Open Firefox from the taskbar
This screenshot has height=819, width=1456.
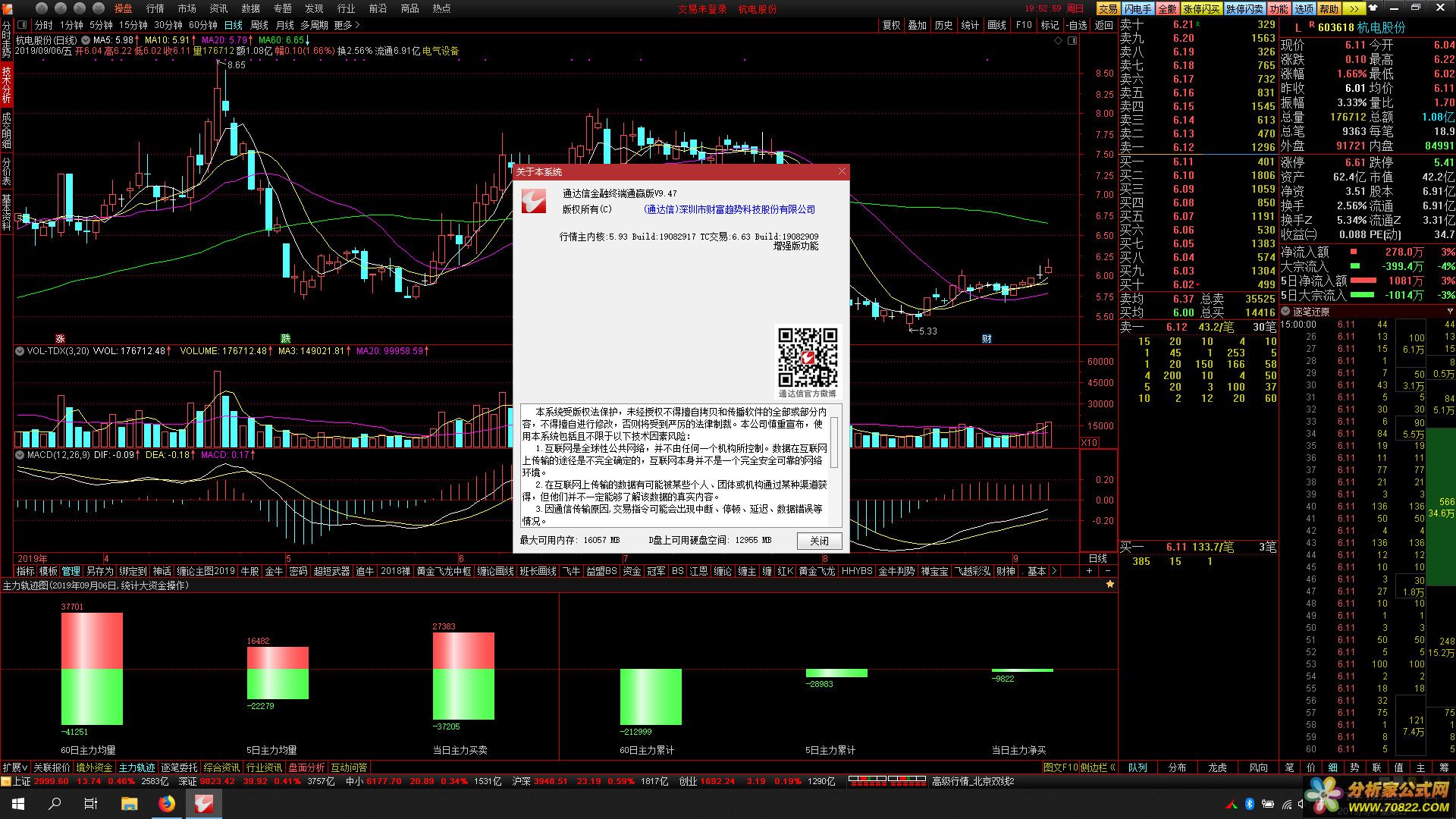(167, 803)
